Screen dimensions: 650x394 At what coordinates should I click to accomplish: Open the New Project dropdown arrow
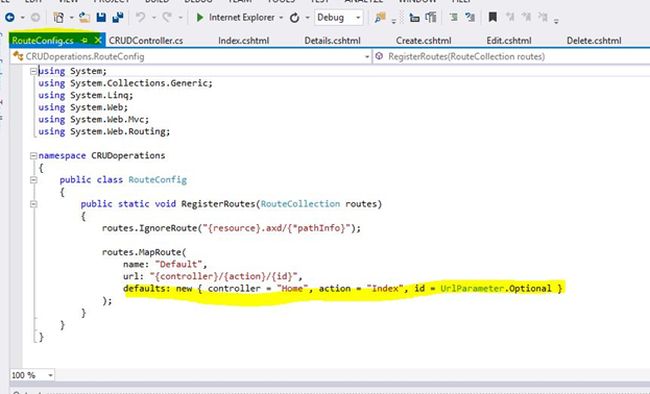(x=71, y=18)
